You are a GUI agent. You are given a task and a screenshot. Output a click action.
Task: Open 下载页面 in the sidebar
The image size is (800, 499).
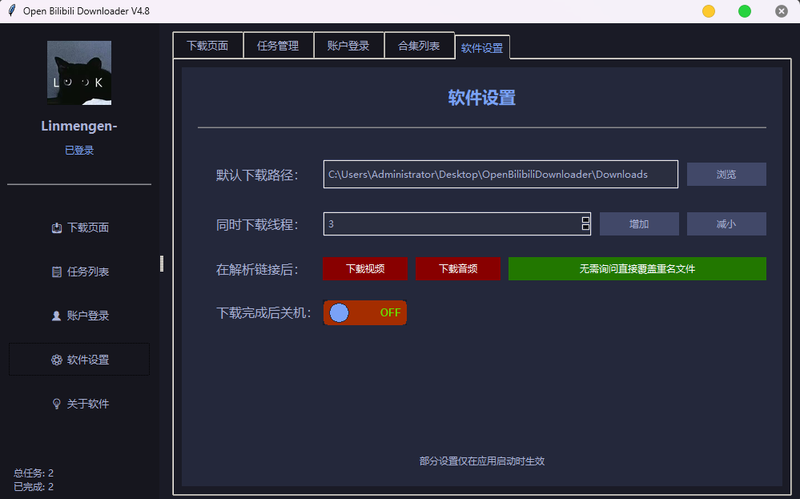click(80, 228)
